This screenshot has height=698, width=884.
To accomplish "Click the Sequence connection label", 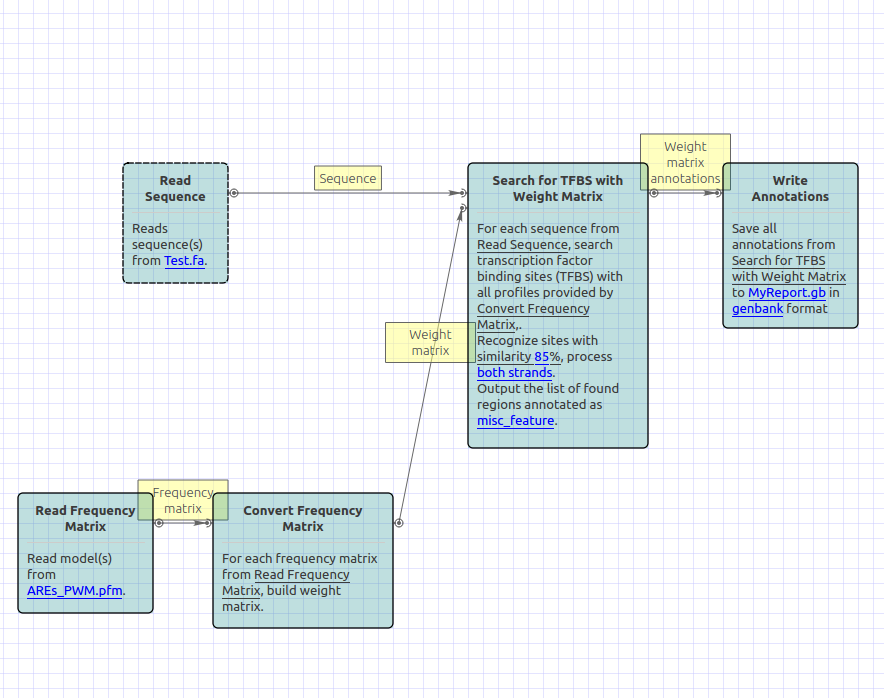I will [x=348, y=179].
